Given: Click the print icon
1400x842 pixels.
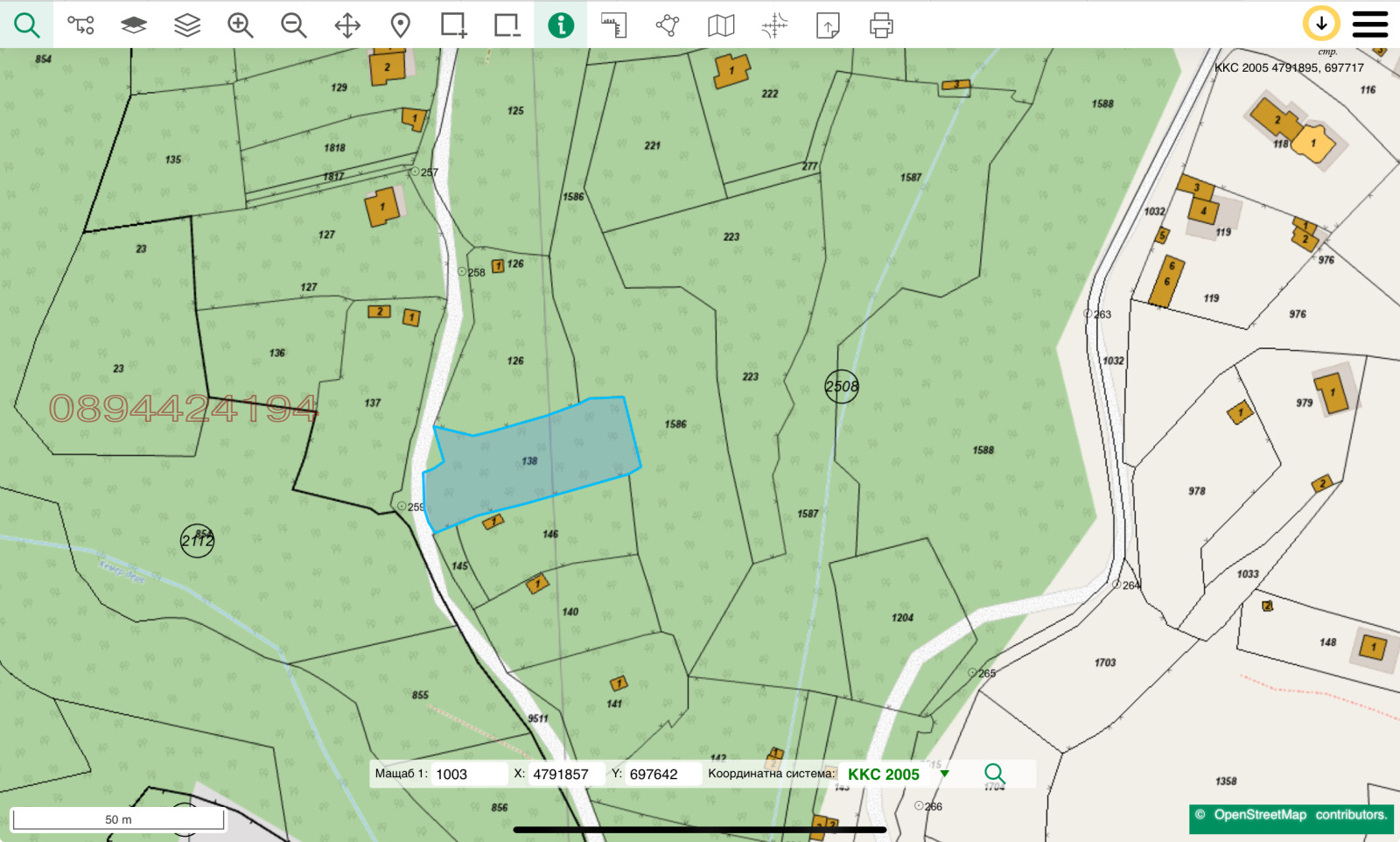Looking at the screenshot, I should tap(881, 25).
